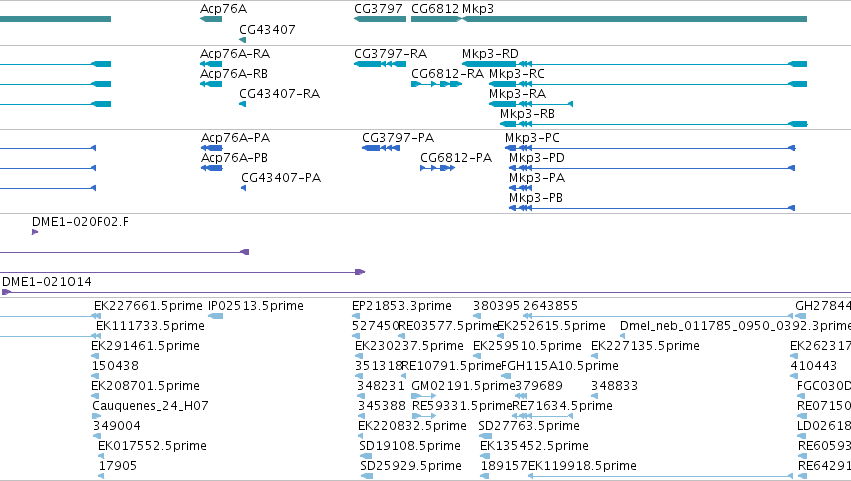Select EST EK259510.5prime label
The image size is (851, 481).
[528, 346]
